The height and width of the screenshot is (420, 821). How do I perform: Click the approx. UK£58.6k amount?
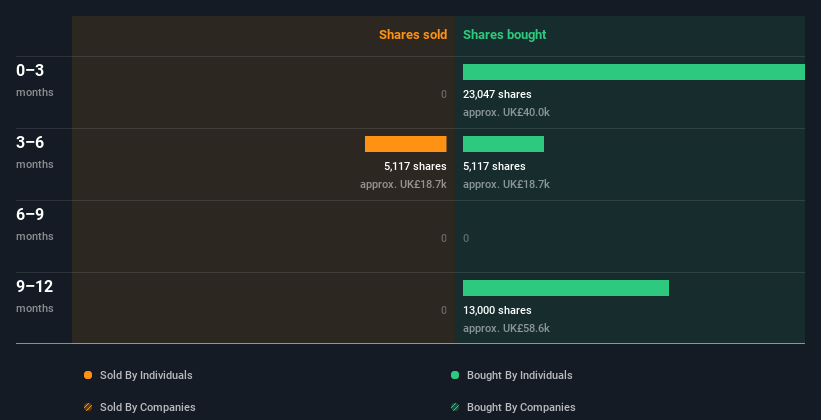point(506,328)
